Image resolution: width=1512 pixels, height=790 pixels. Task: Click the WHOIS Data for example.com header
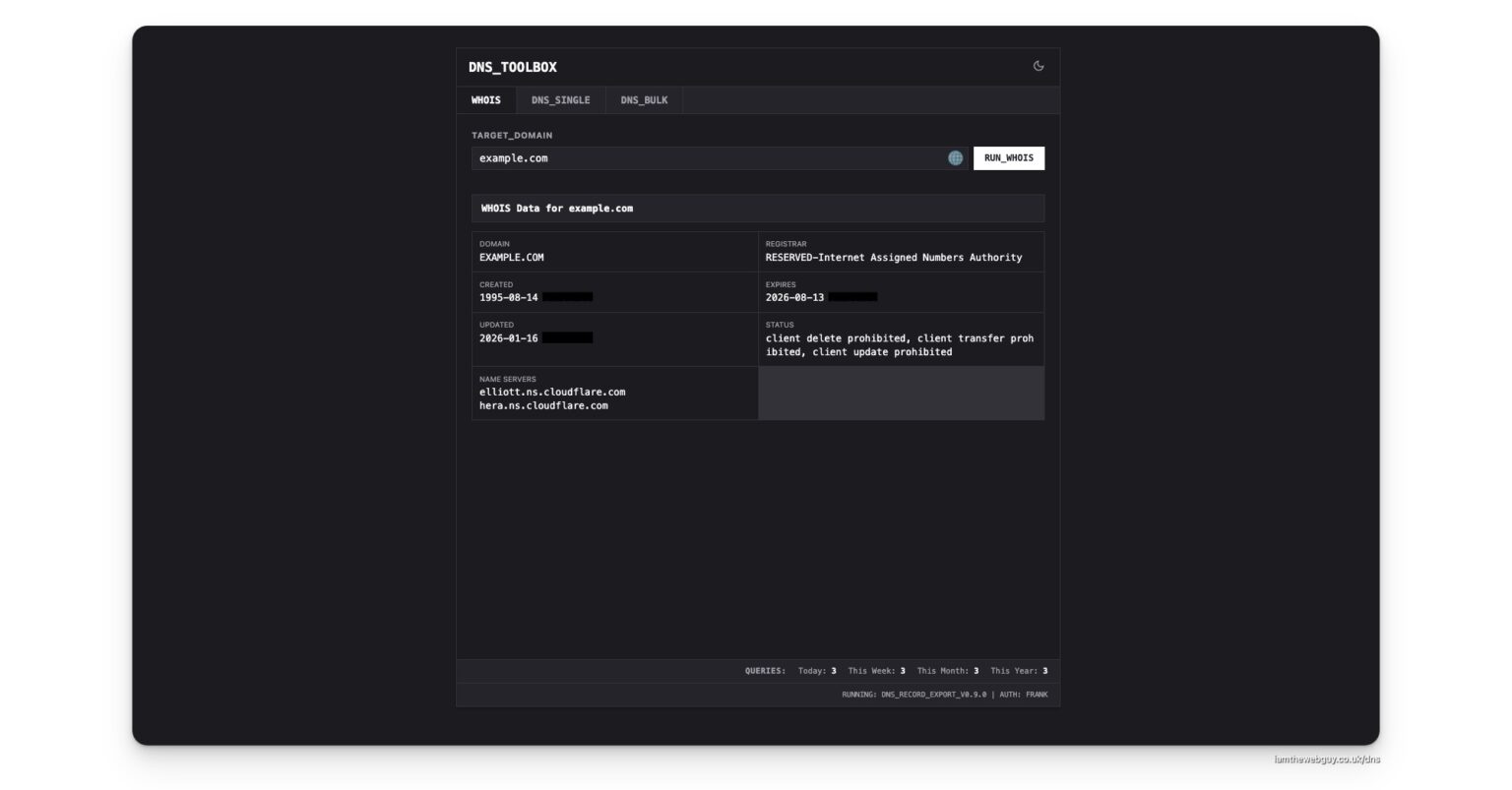coord(557,209)
